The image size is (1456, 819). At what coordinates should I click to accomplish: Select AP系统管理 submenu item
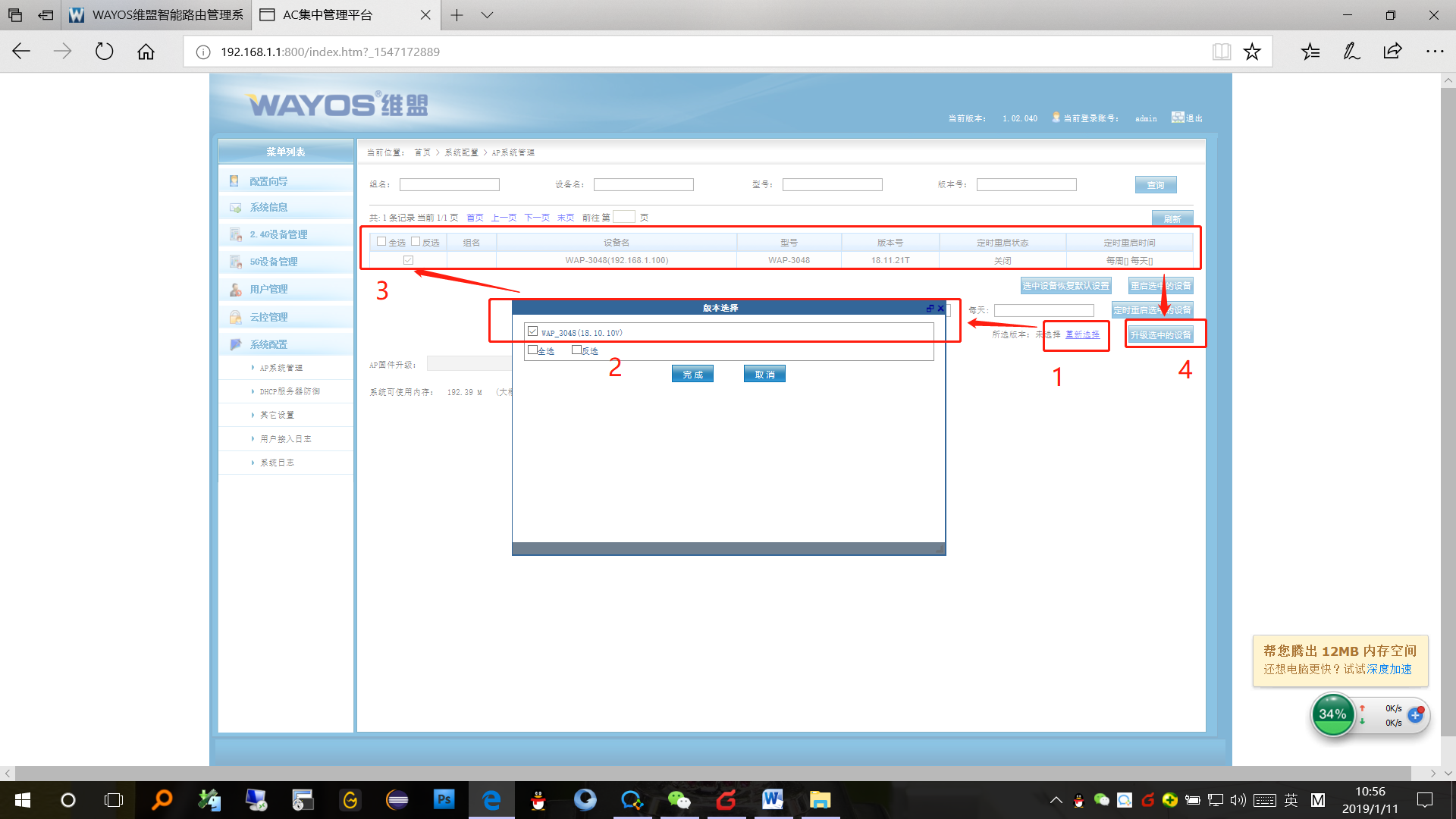(281, 368)
